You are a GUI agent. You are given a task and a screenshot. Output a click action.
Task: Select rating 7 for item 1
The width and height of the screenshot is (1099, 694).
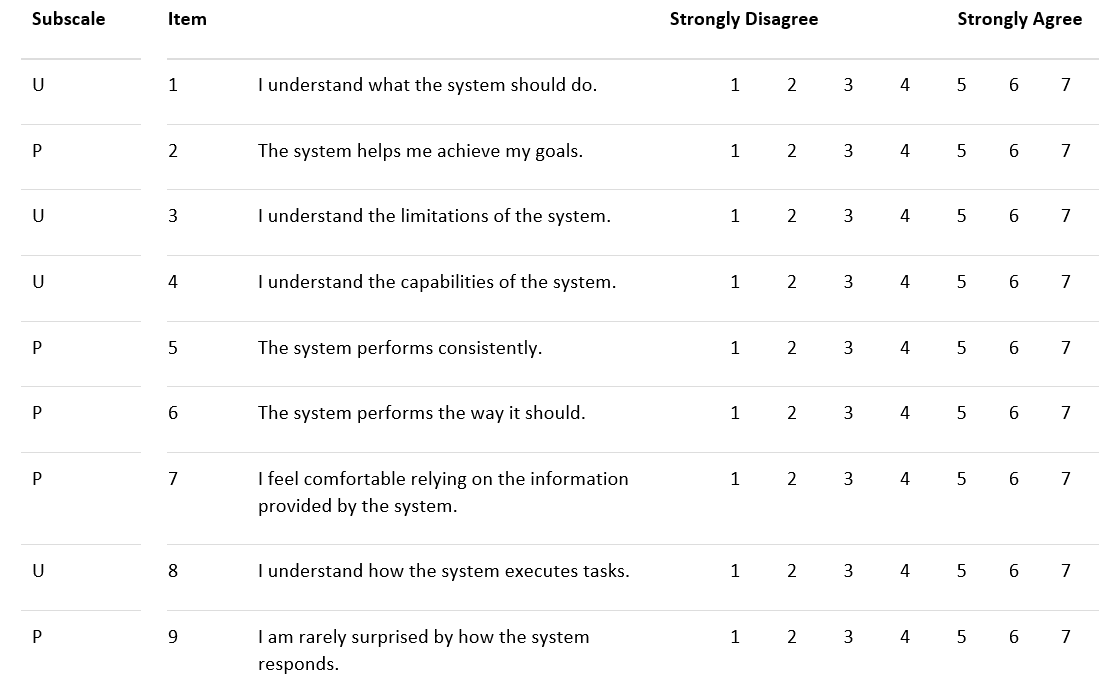pos(1066,85)
